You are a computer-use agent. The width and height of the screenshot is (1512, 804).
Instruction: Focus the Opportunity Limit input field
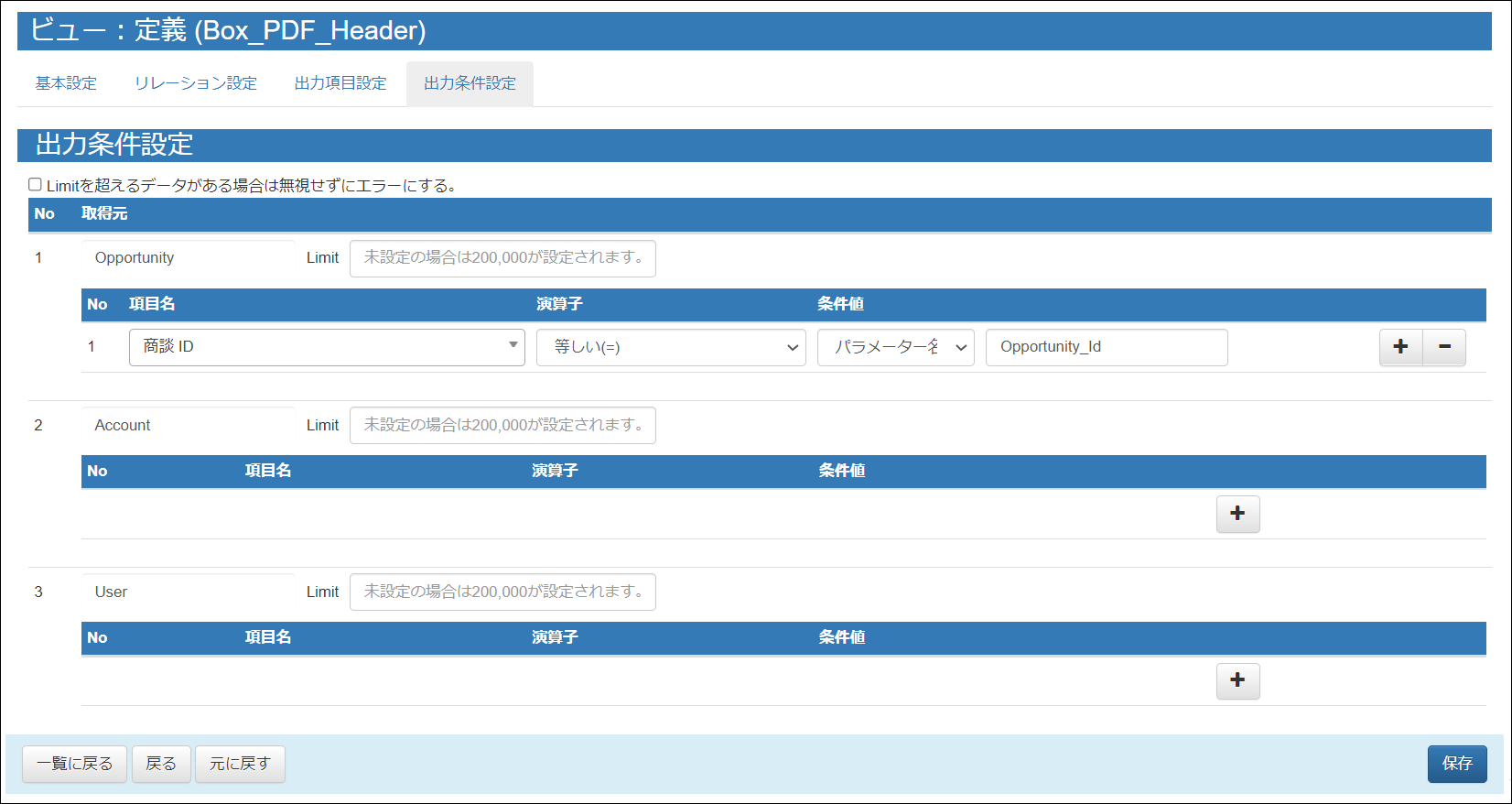[502, 258]
